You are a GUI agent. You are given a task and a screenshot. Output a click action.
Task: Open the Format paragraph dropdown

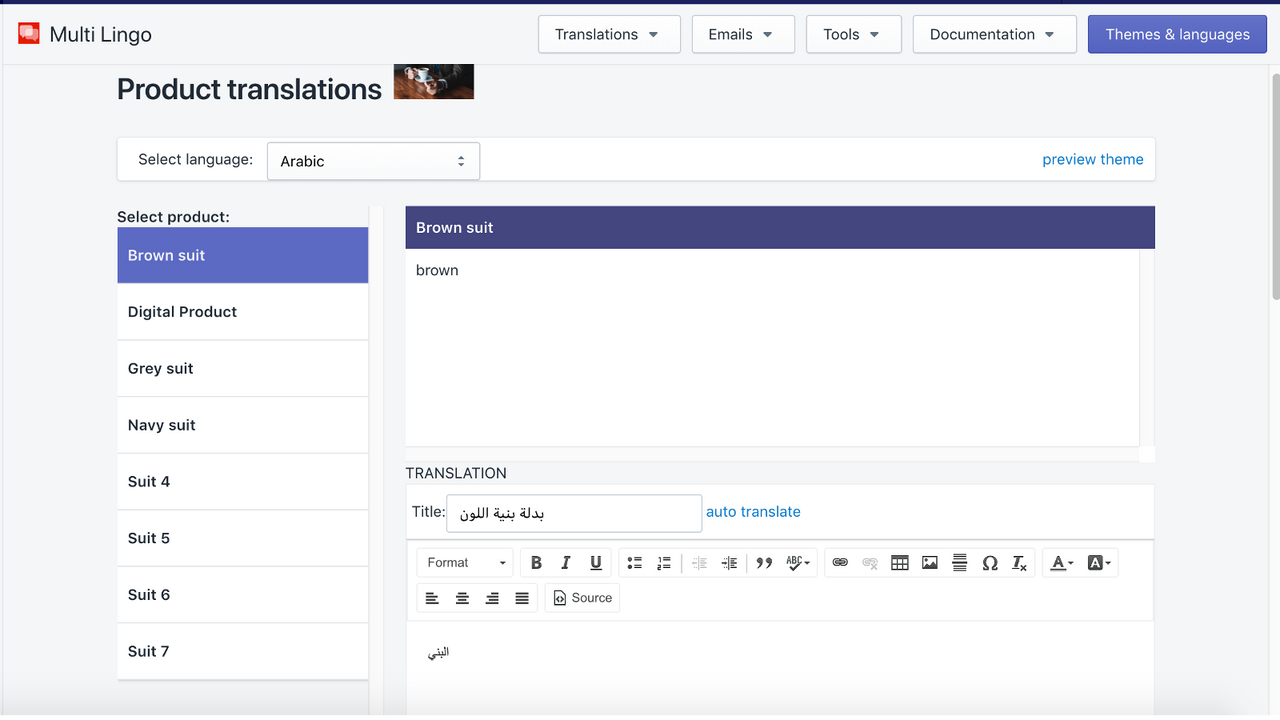466,563
